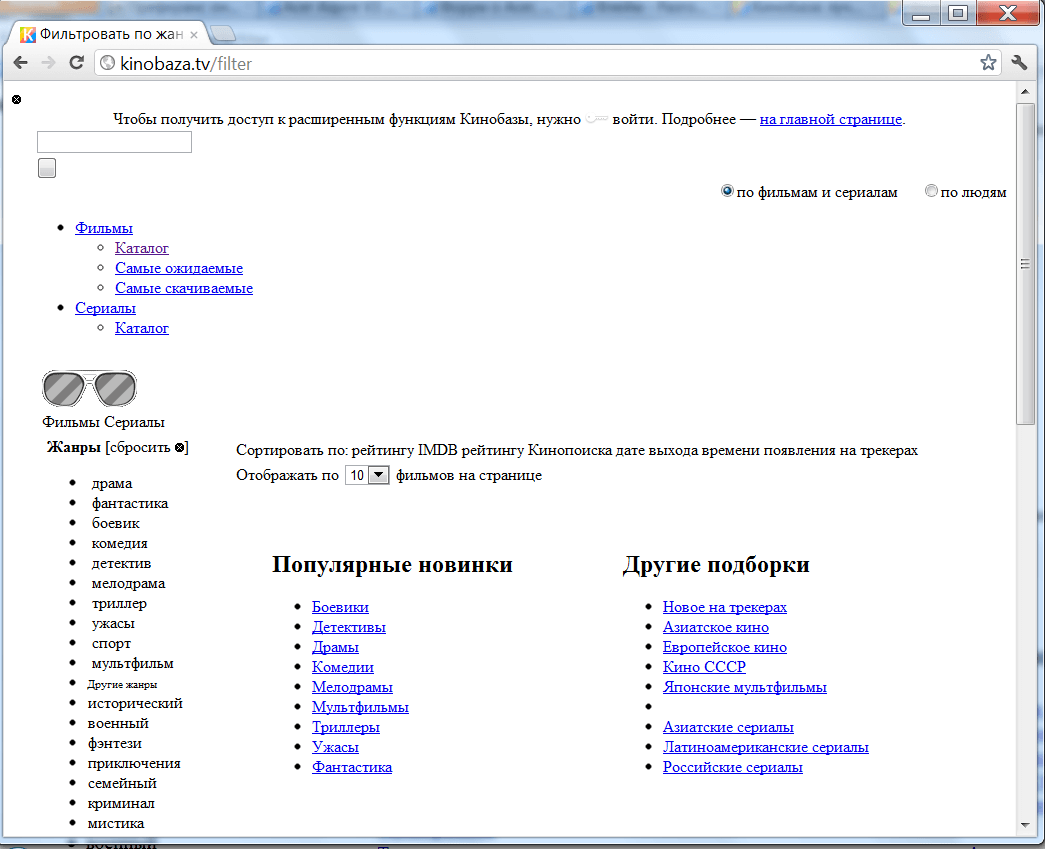Click the 'Боевики' link in popular releases
The image size is (1045, 849).
340,607
